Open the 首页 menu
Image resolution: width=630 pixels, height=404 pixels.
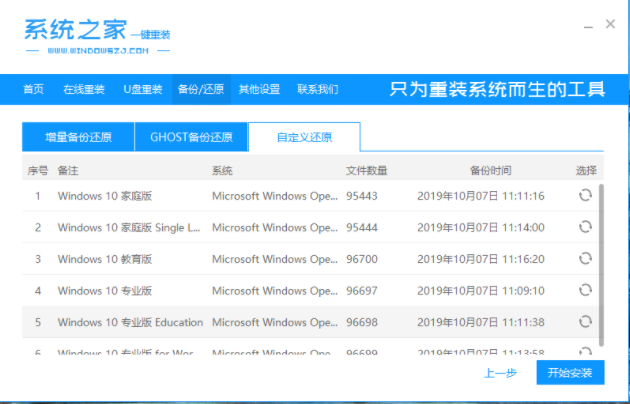point(34,89)
